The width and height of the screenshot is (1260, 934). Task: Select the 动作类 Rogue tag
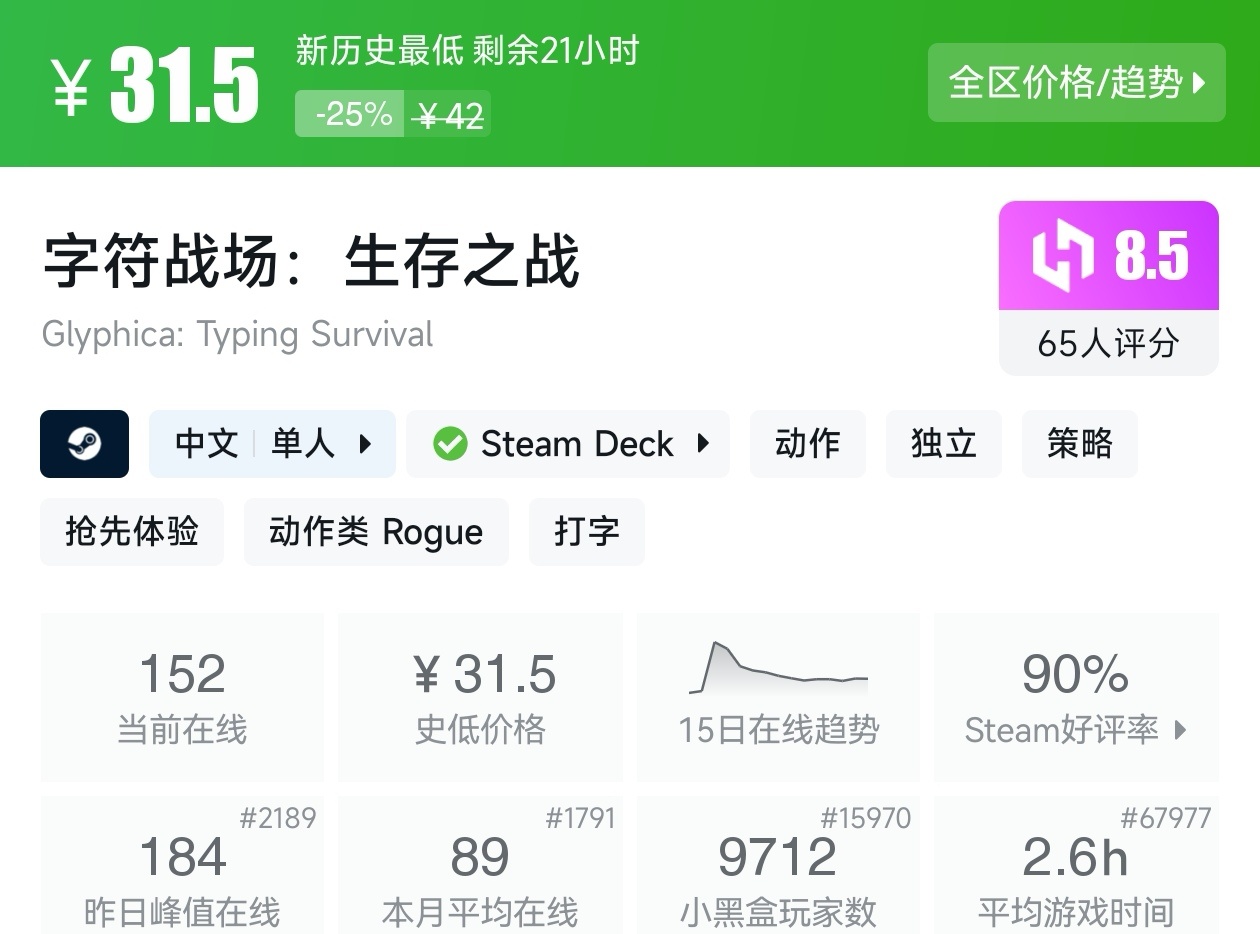(x=376, y=532)
